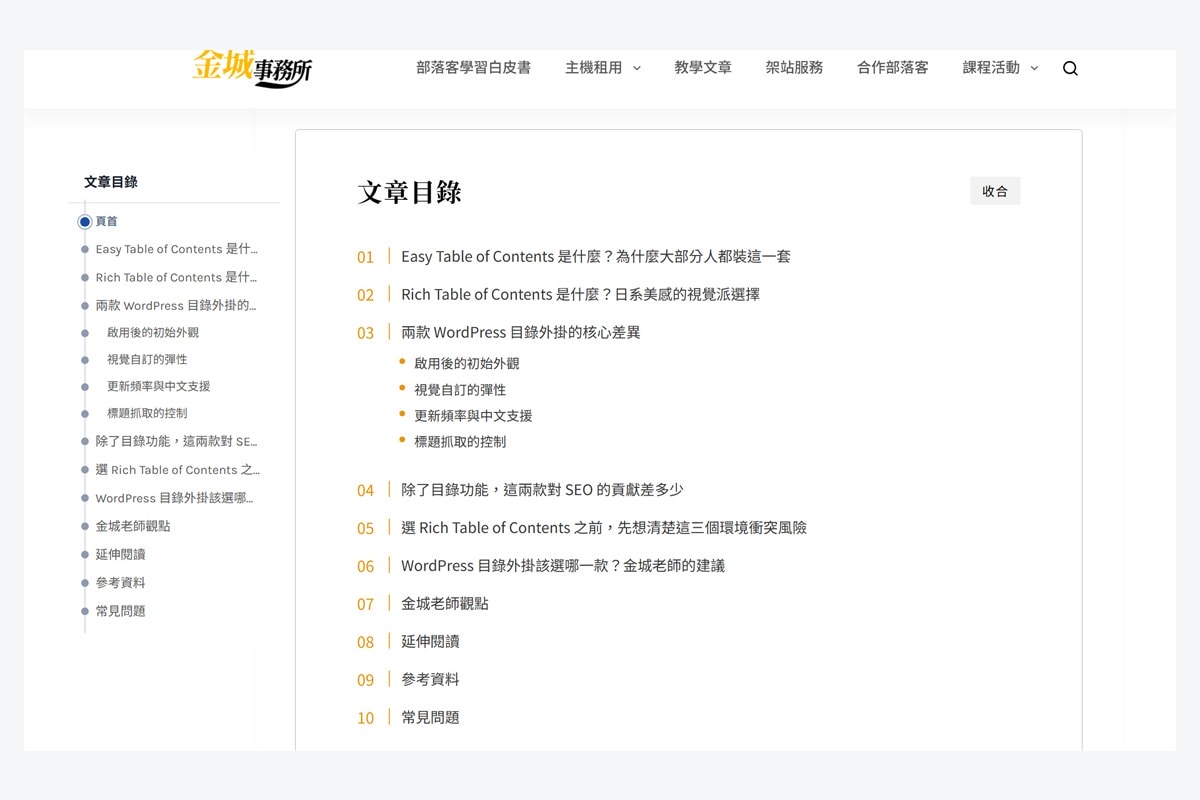
Task: Select 頁首 in the sidebar outline
Action: [x=106, y=221]
